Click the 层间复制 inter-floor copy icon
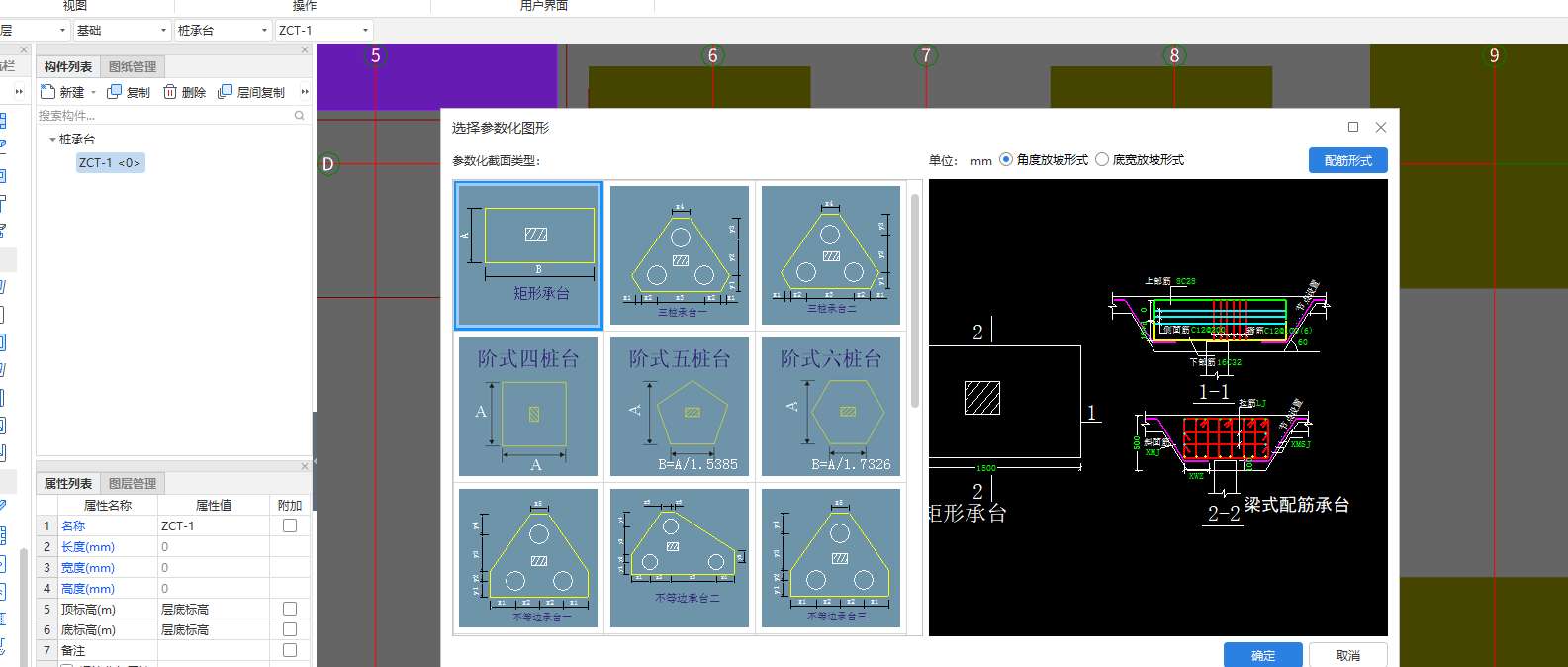The height and width of the screenshot is (667, 1568). [x=225, y=92]
